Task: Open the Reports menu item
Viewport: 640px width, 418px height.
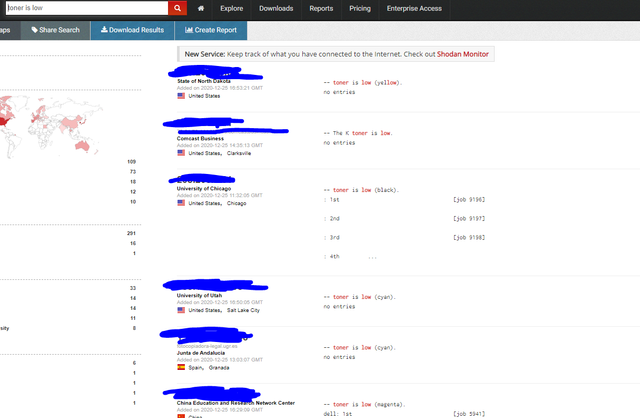Action: coord(321,8)
